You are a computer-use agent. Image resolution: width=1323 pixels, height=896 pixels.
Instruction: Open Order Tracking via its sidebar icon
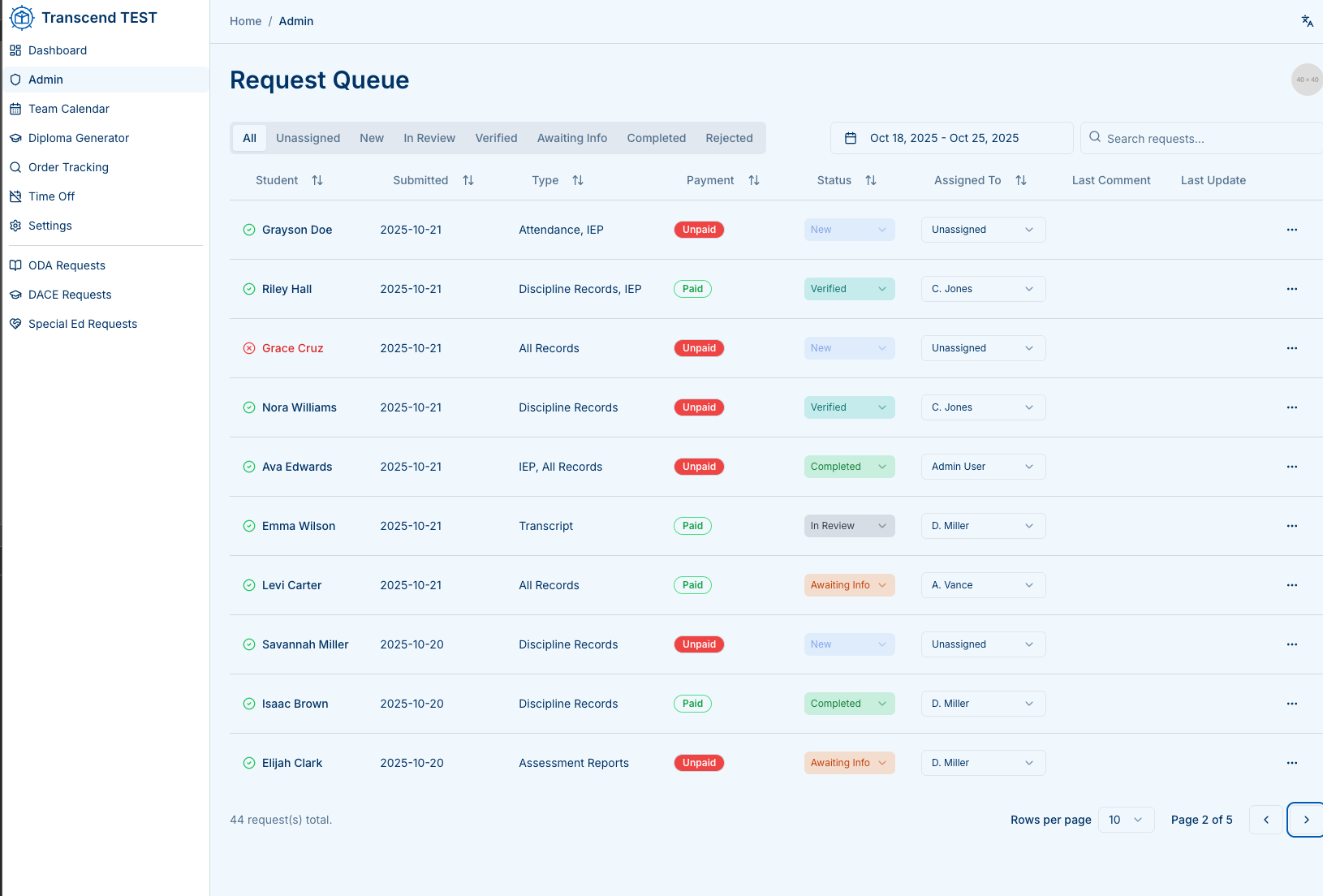point(15,167)
